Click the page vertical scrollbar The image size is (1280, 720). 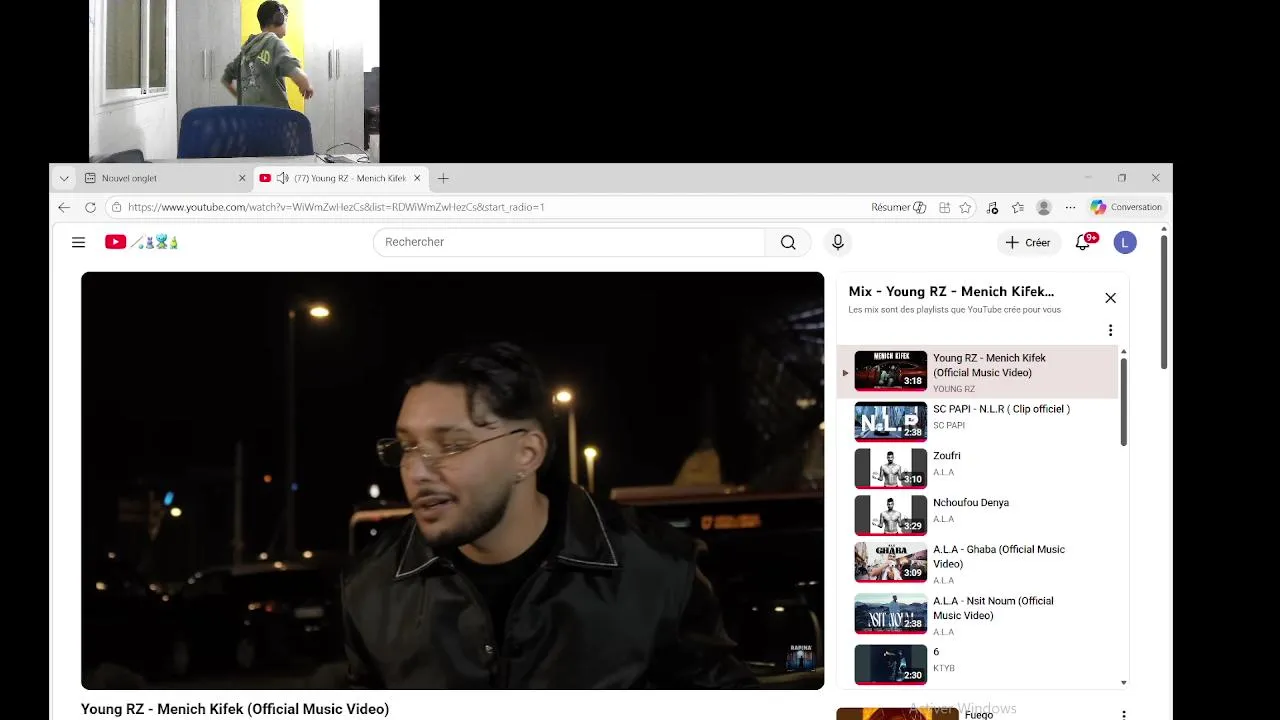coord(1163,302)
